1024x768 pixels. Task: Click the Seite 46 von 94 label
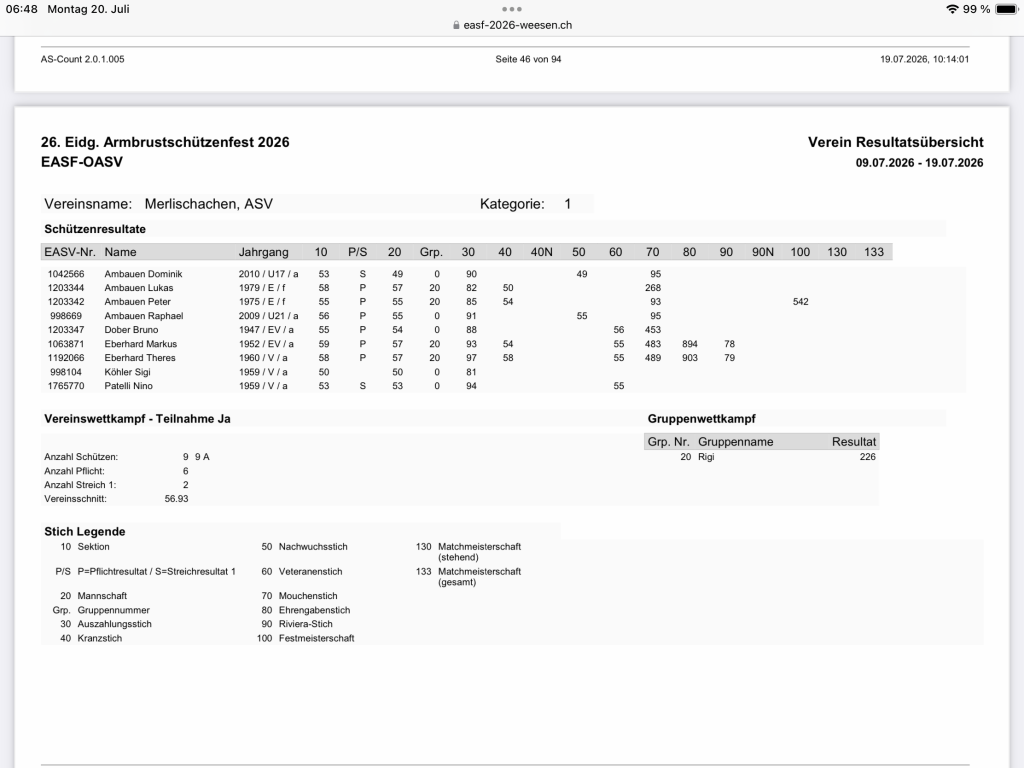point(528,59)
